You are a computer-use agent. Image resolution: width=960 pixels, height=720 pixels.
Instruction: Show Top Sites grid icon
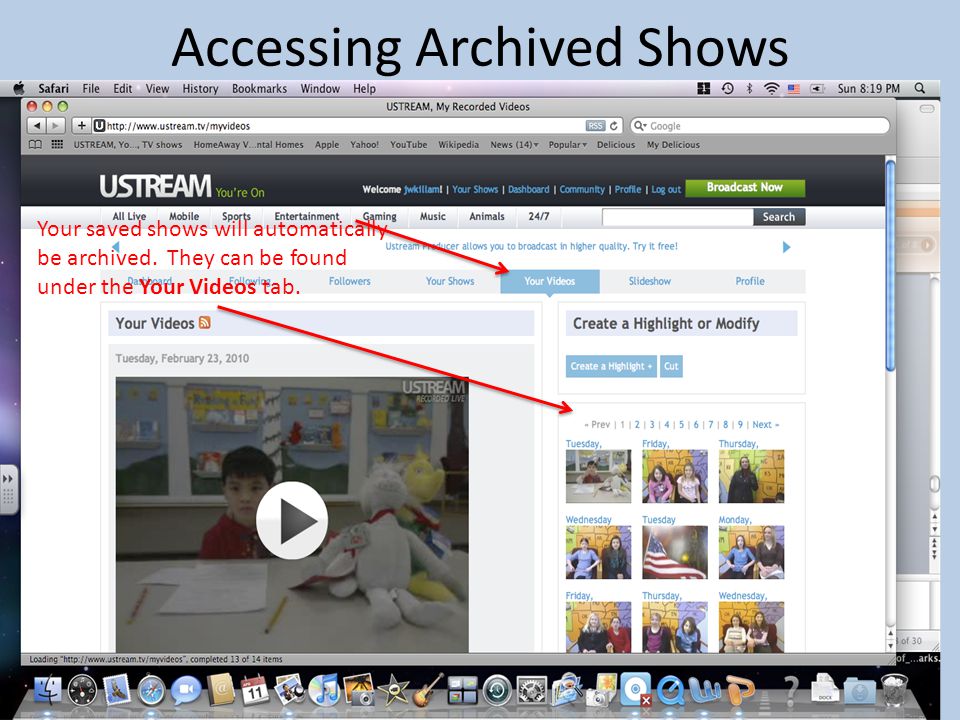point(57,144)
